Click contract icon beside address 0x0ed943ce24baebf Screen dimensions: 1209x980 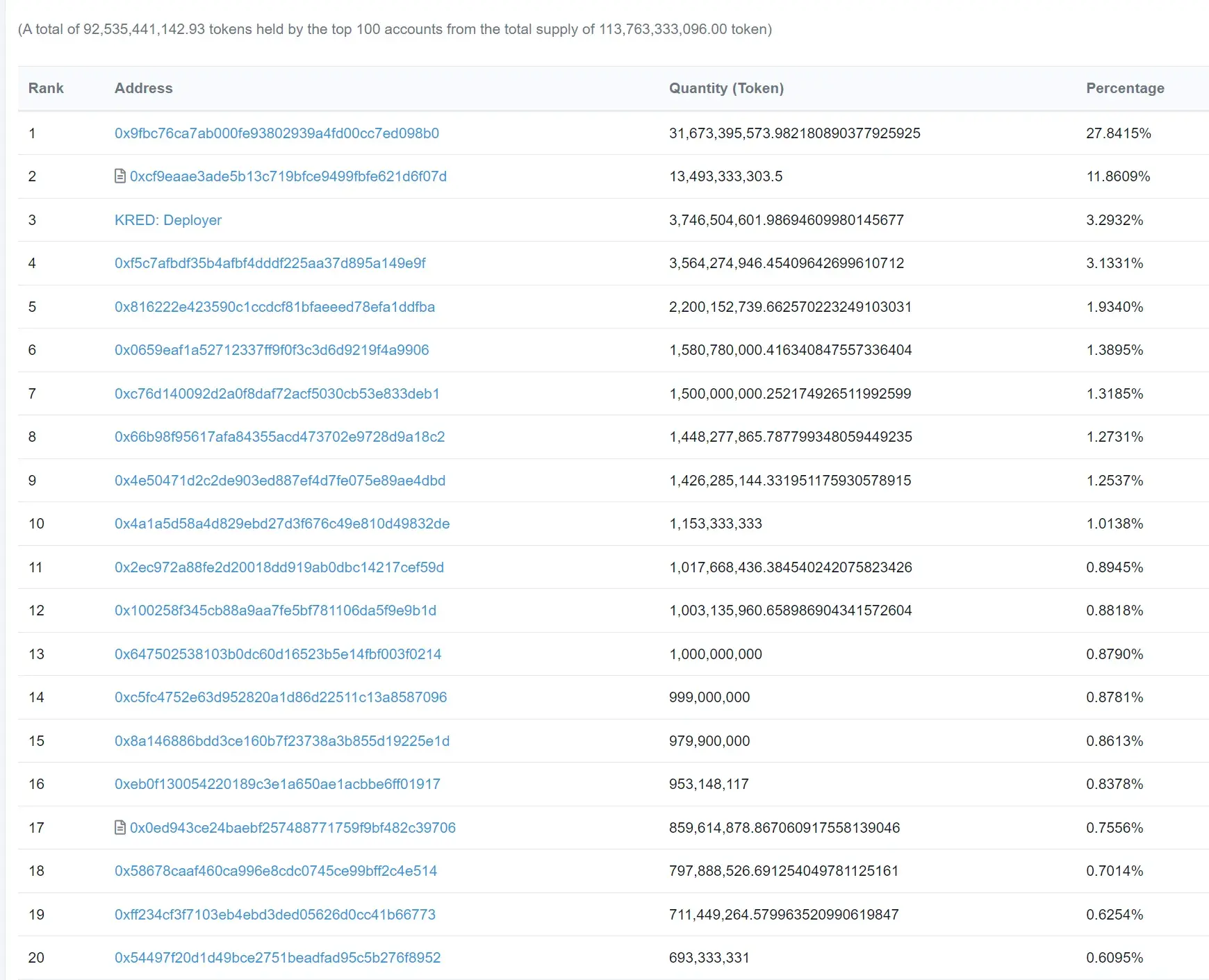[120, 827]
